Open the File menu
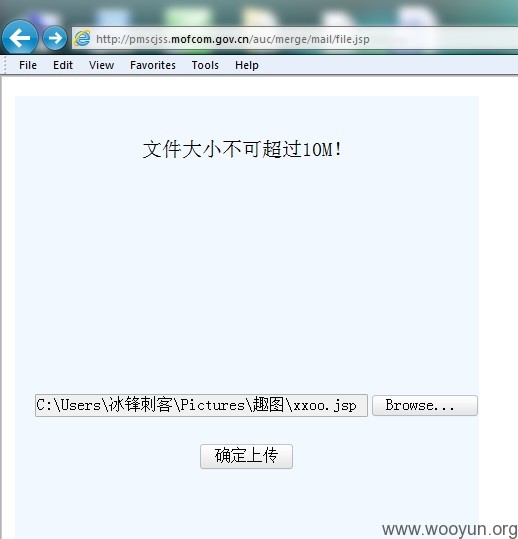The image size is (518, 539). pos(28,65)
